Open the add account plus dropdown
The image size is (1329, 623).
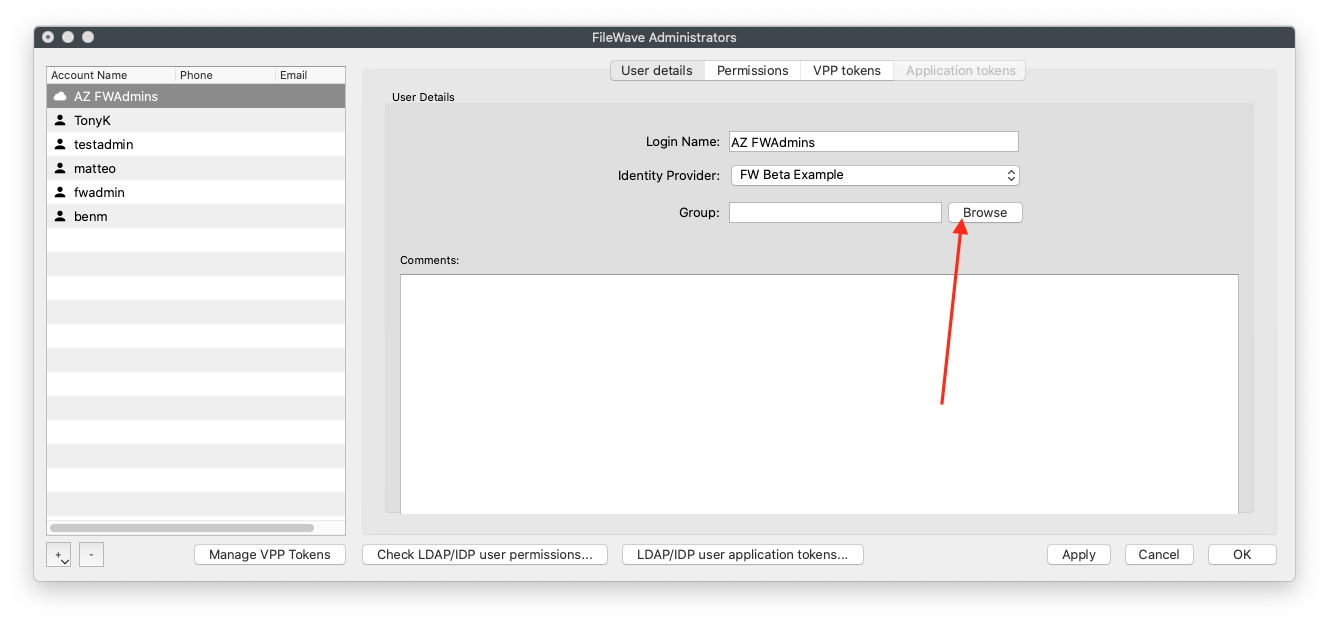59,555
